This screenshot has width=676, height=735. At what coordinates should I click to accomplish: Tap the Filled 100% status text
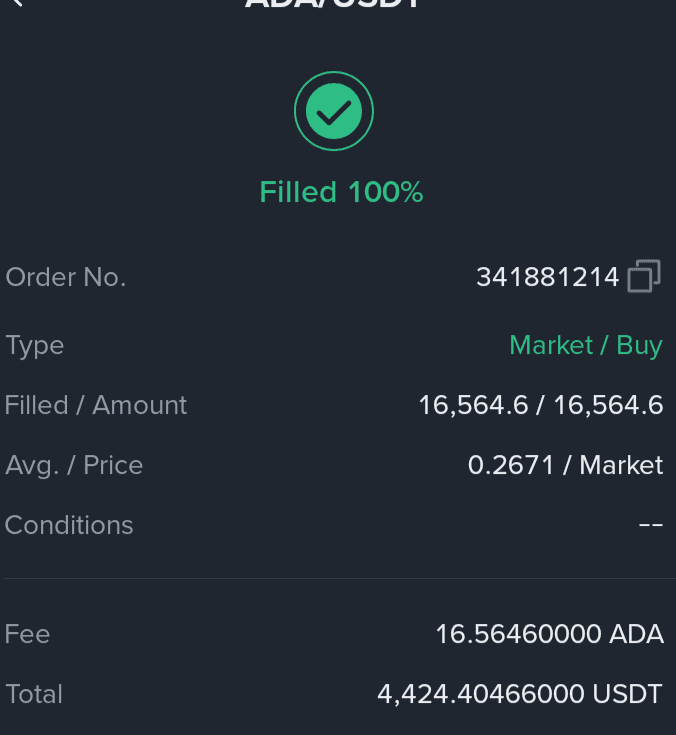341,192
